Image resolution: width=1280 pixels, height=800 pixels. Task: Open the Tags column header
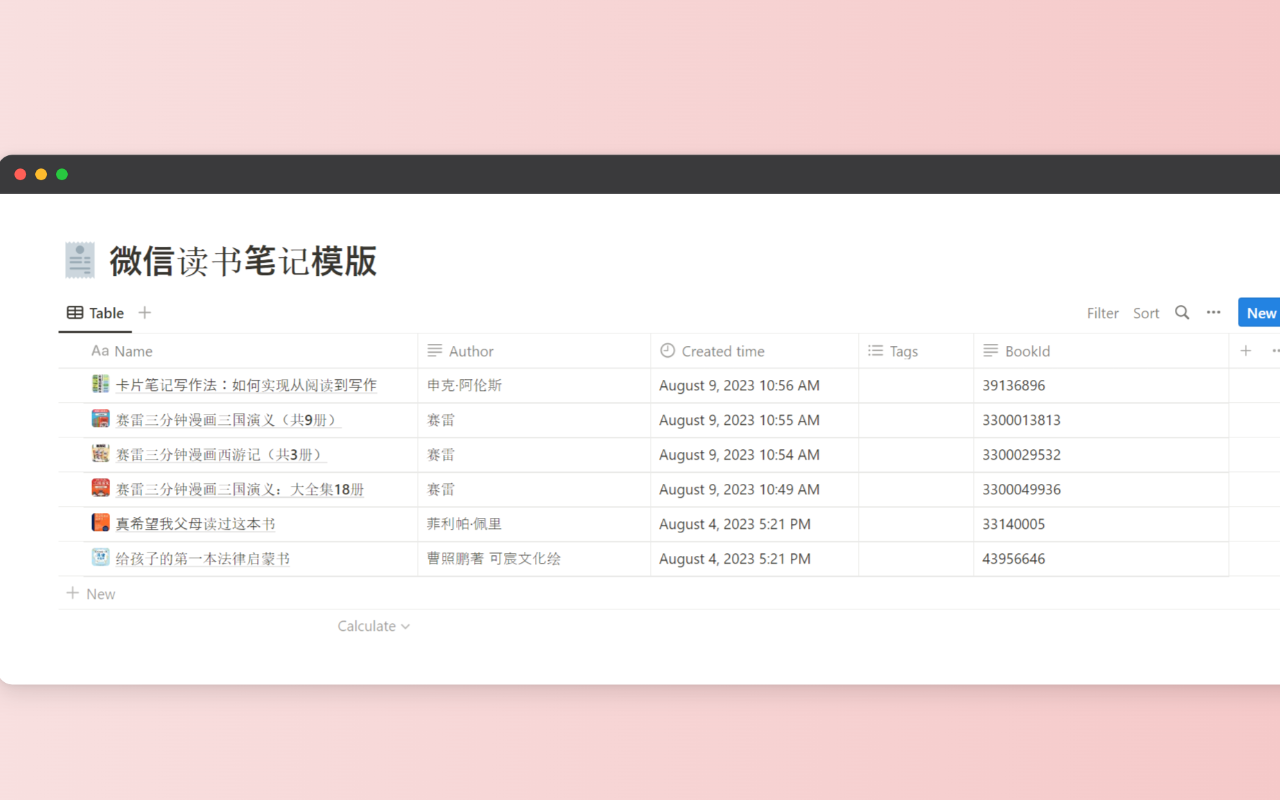pyautogui.click(x=916, y=351)
